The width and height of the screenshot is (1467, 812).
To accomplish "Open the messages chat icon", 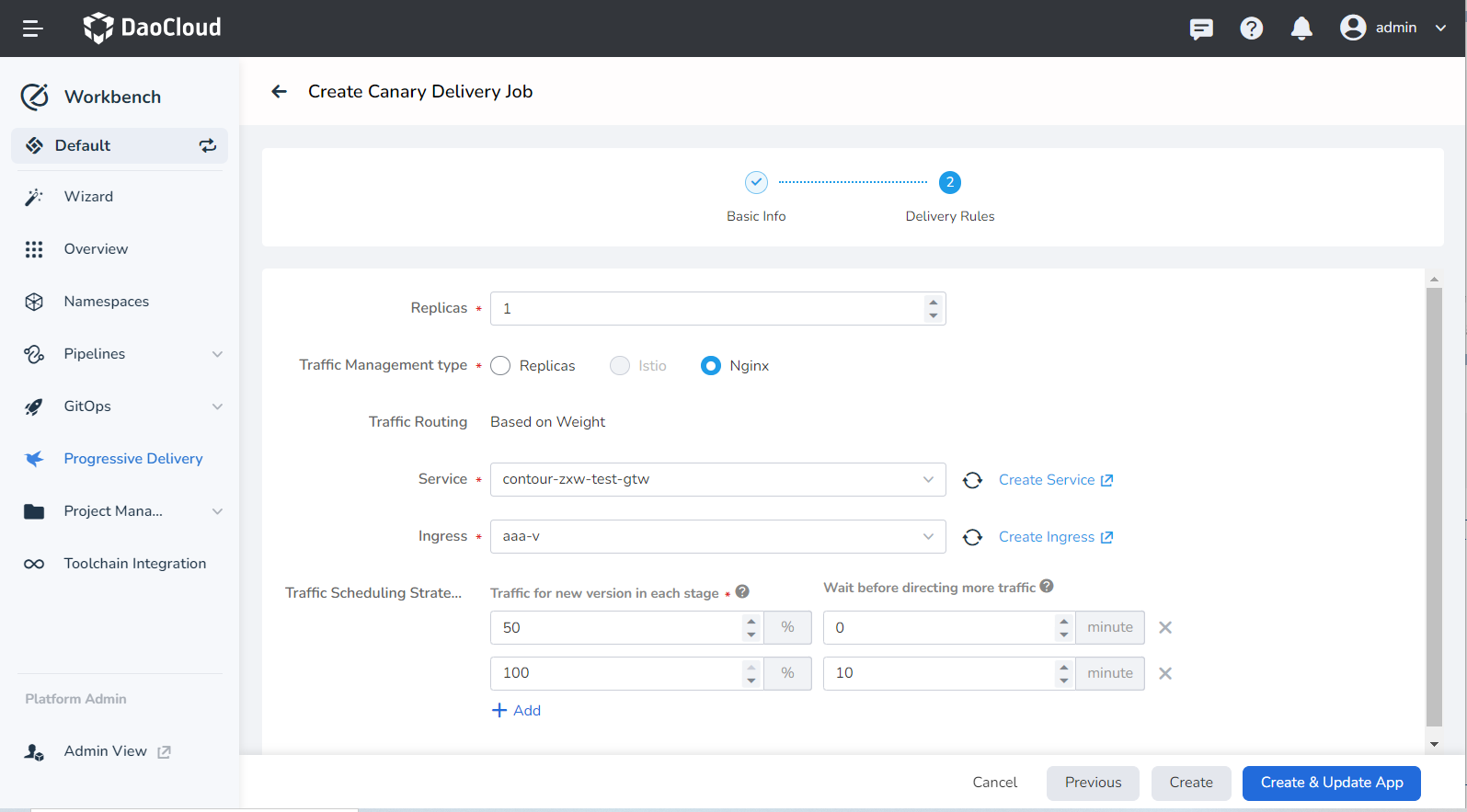I will click(x=1200, y=29).
